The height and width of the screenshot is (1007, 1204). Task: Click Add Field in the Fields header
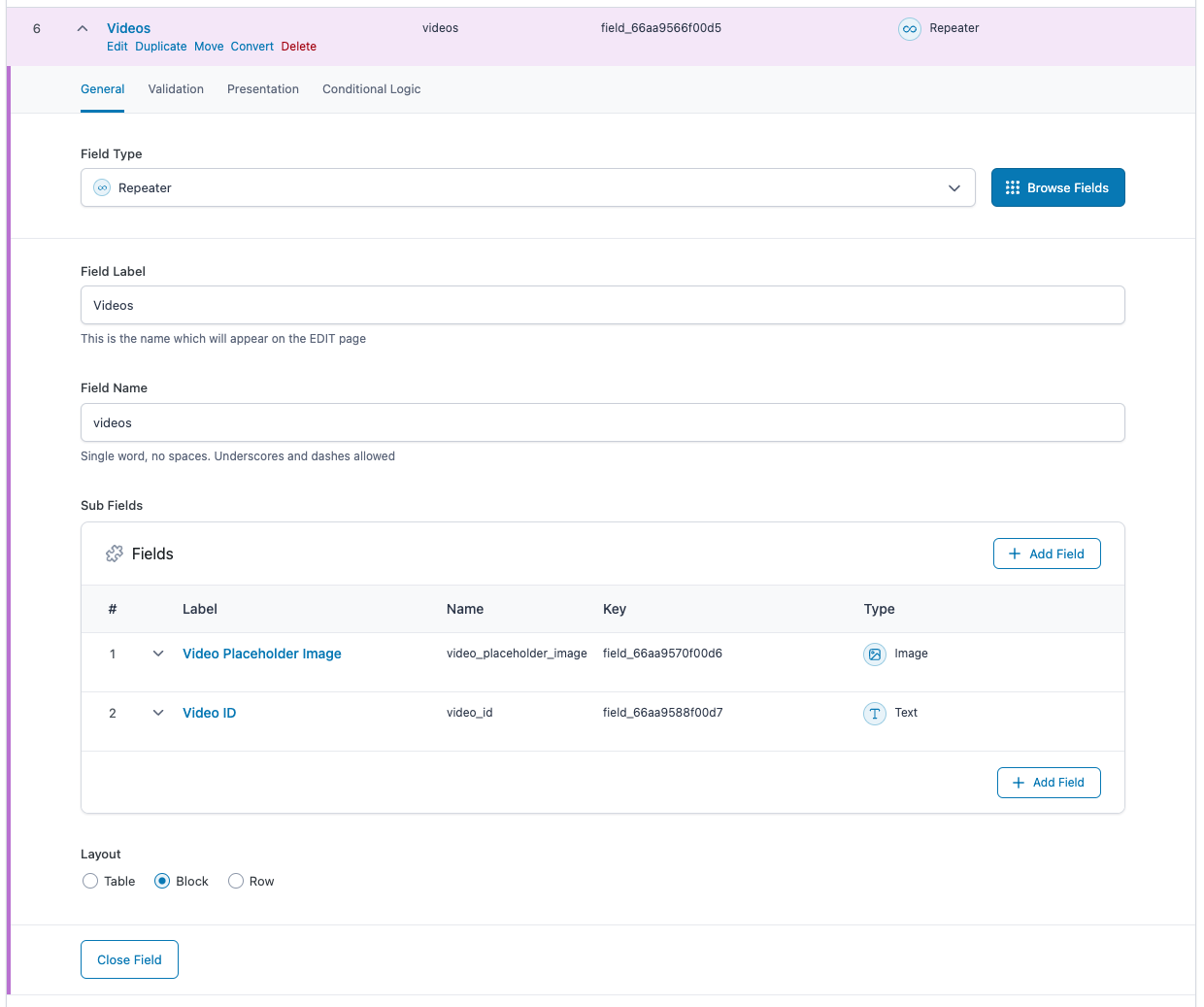pyautogui.click(x=1046, y=554)
